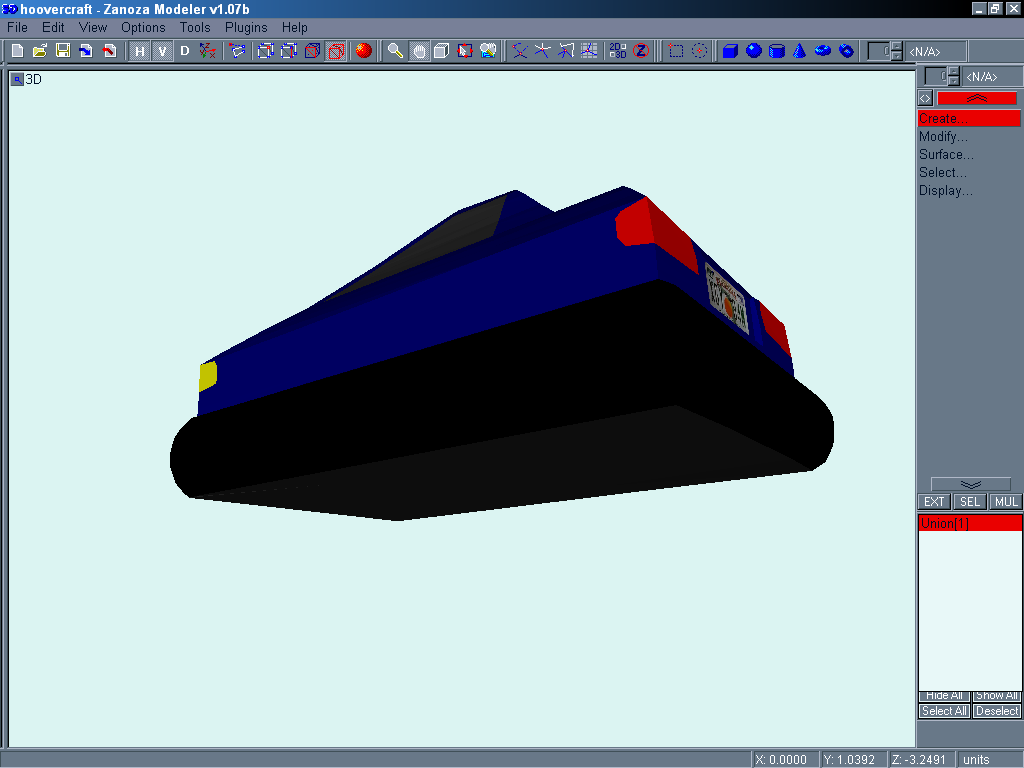Toggle the V axis constraint button
The height and width of the screenshot is (768, 1024).
(162, 51)
